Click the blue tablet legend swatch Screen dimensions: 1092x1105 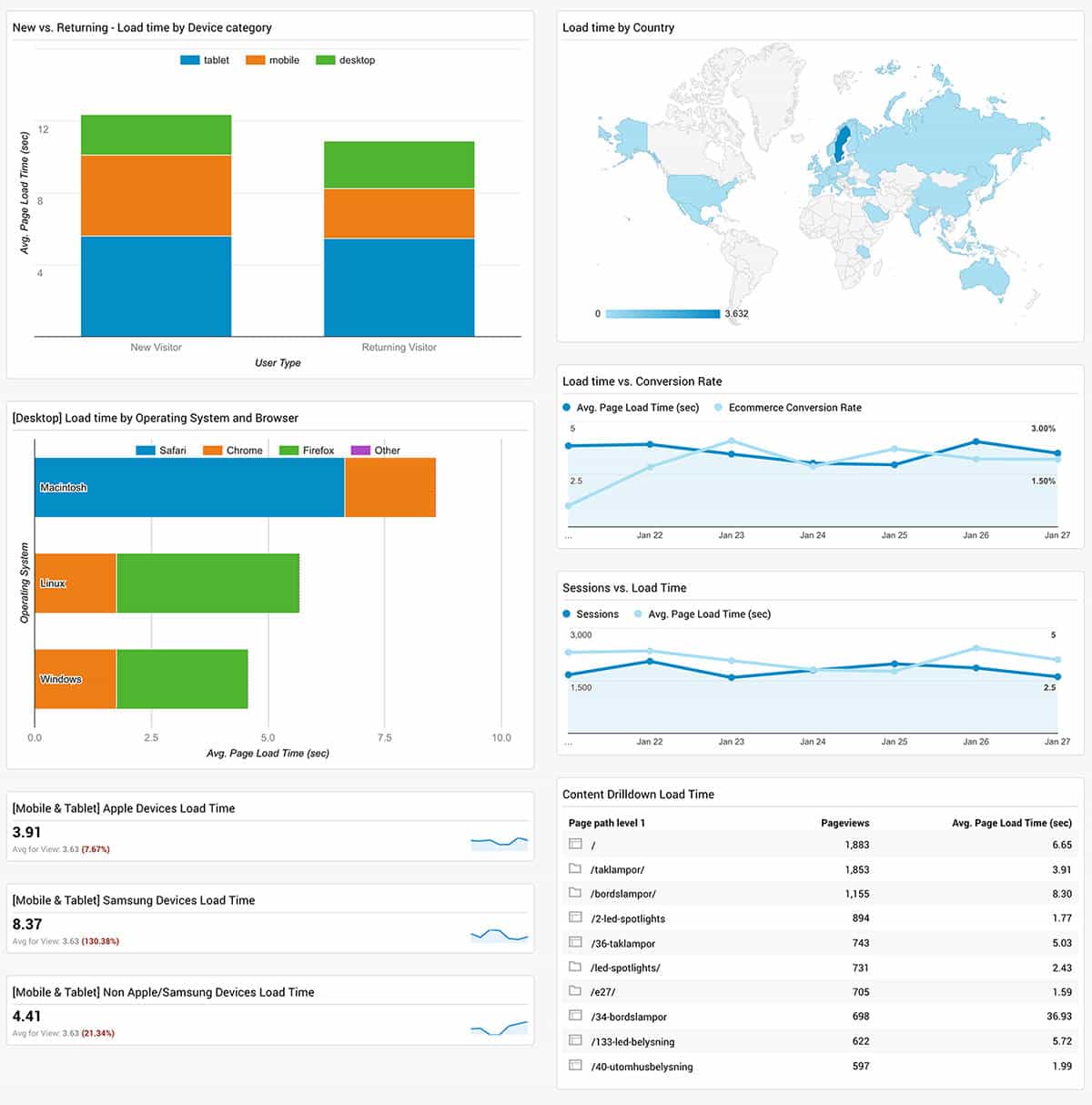(x=189, y=60)
